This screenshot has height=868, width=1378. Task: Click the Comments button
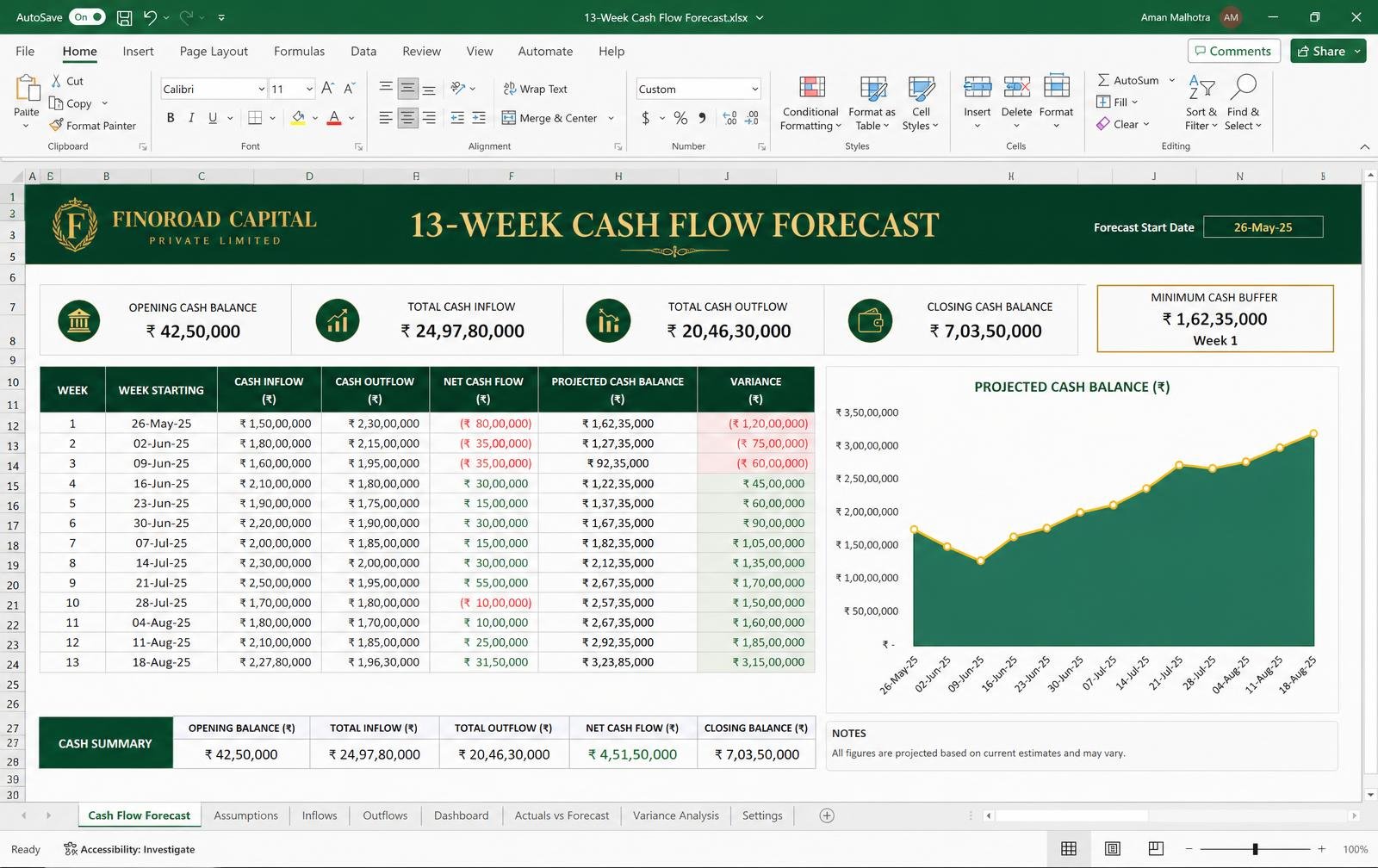(x=1233, y=51)
